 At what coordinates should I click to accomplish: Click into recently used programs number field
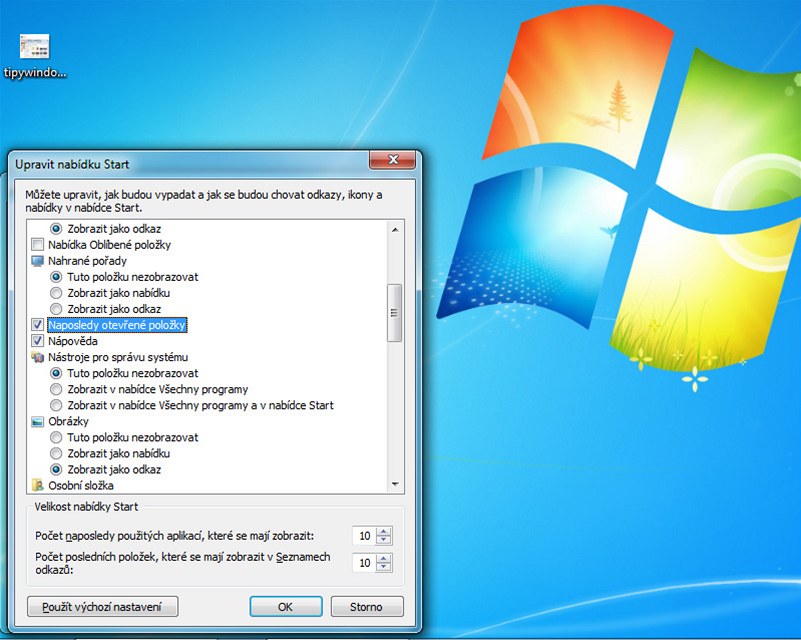coord(364,536)
